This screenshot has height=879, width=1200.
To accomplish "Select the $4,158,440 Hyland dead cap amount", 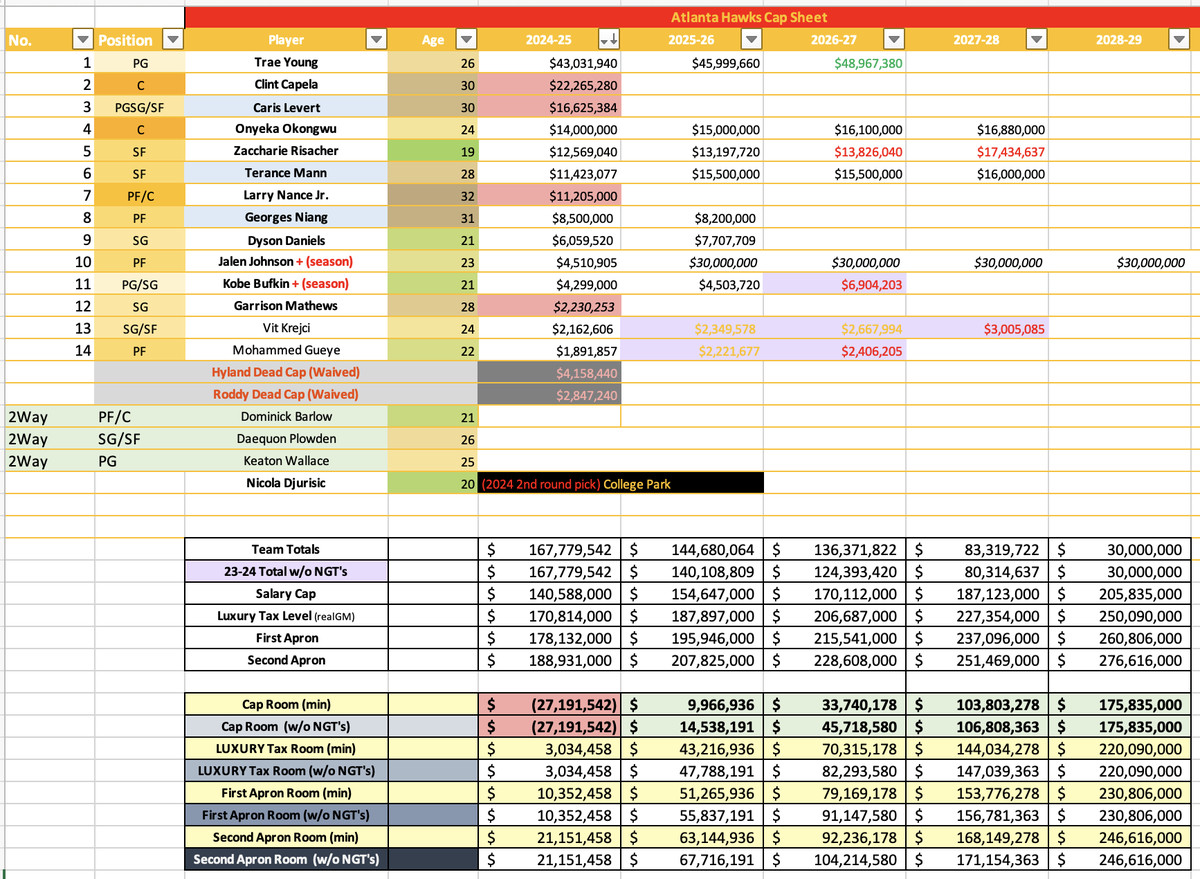I will (x=549, y=372).
